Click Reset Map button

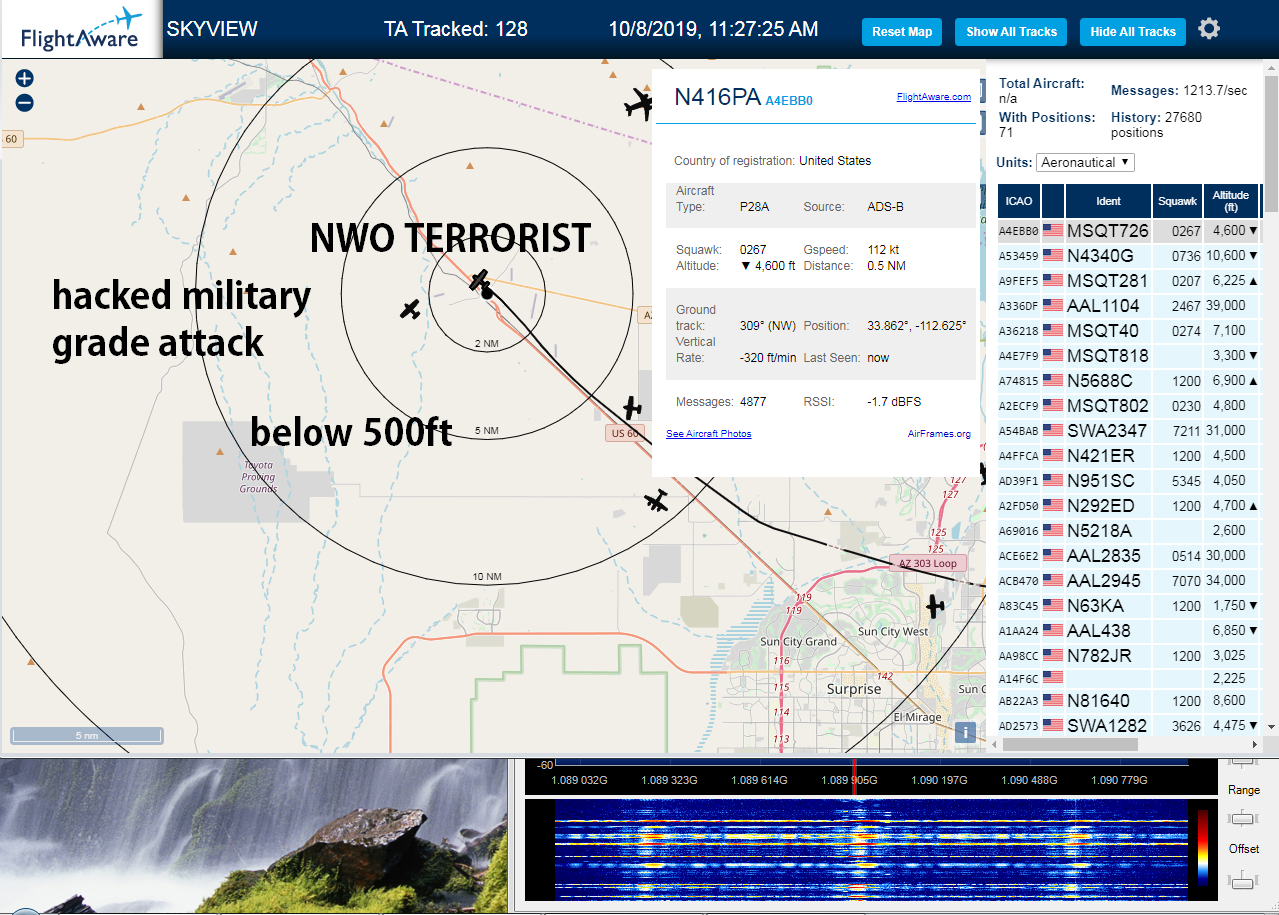(902, 32)
